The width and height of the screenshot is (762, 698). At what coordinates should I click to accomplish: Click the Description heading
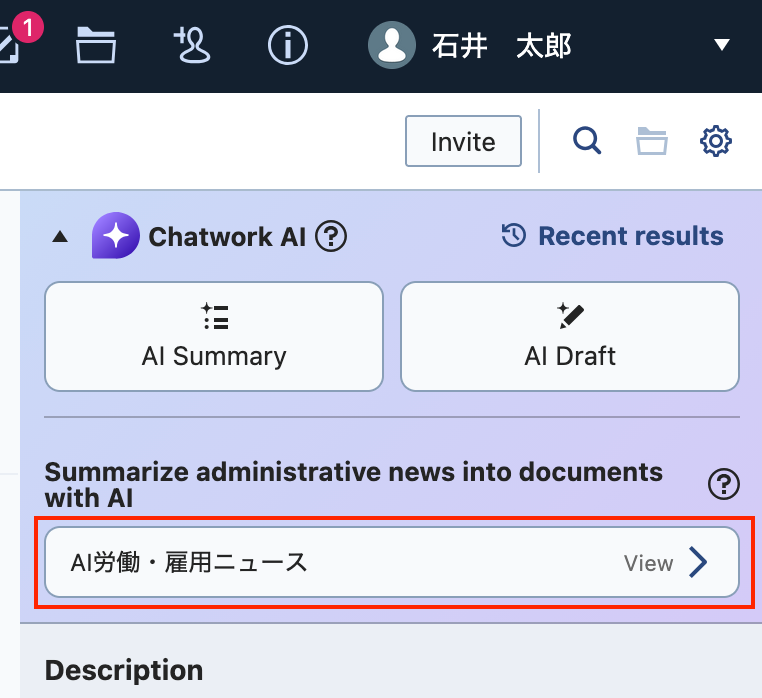click(x=124, y=670)
